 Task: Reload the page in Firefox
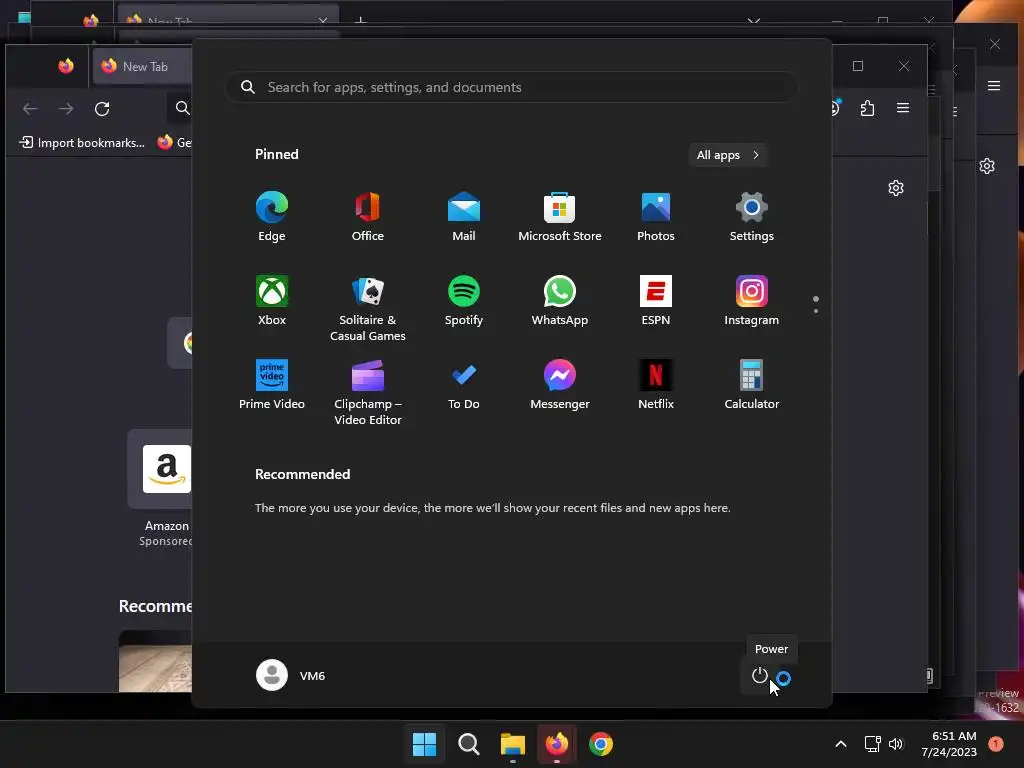point(102,108)
